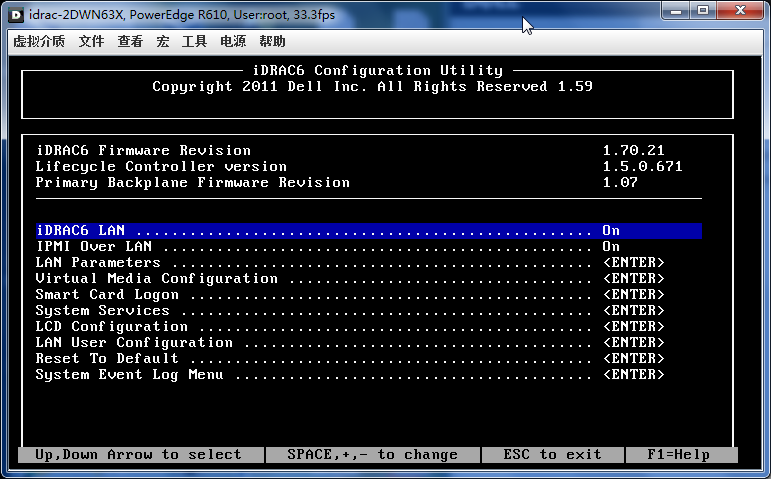Click the F1=Help hint
Viewport: 771px width, 479px height.
click(679, 454)
